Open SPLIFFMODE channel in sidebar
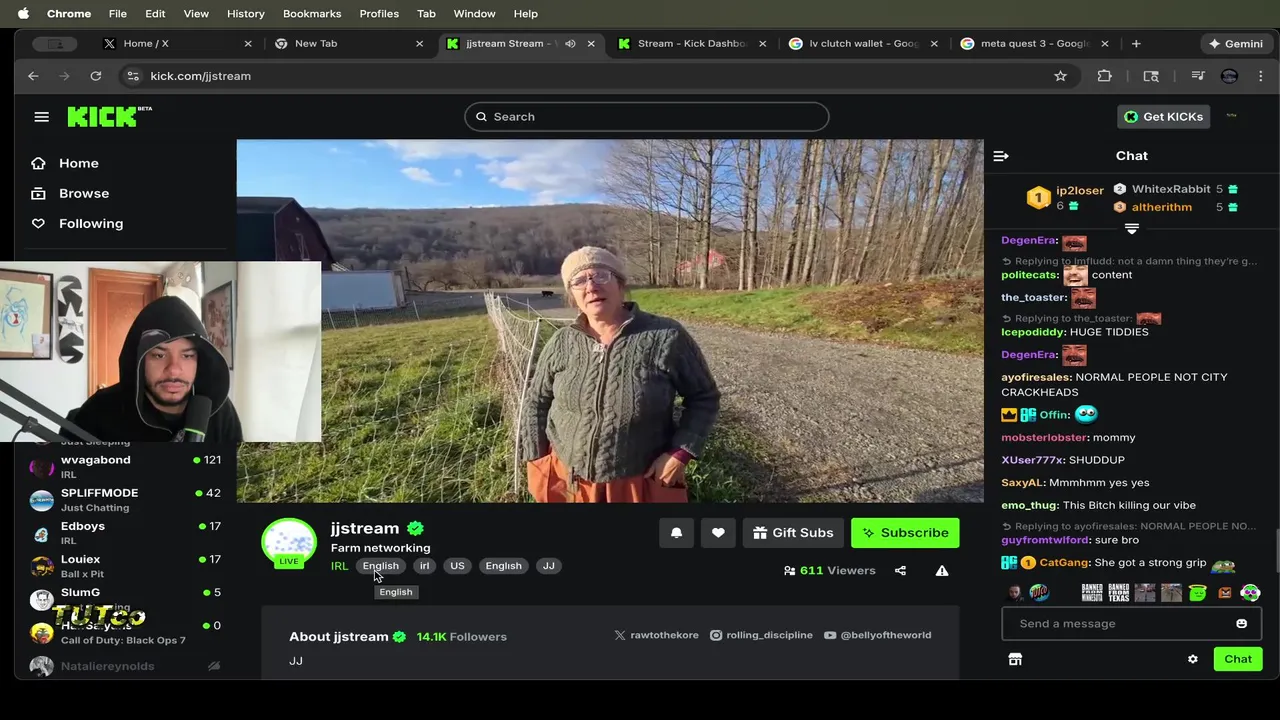Image resolution: width=1280 pixels, height=720 pixels. click(x=125, y=499)
